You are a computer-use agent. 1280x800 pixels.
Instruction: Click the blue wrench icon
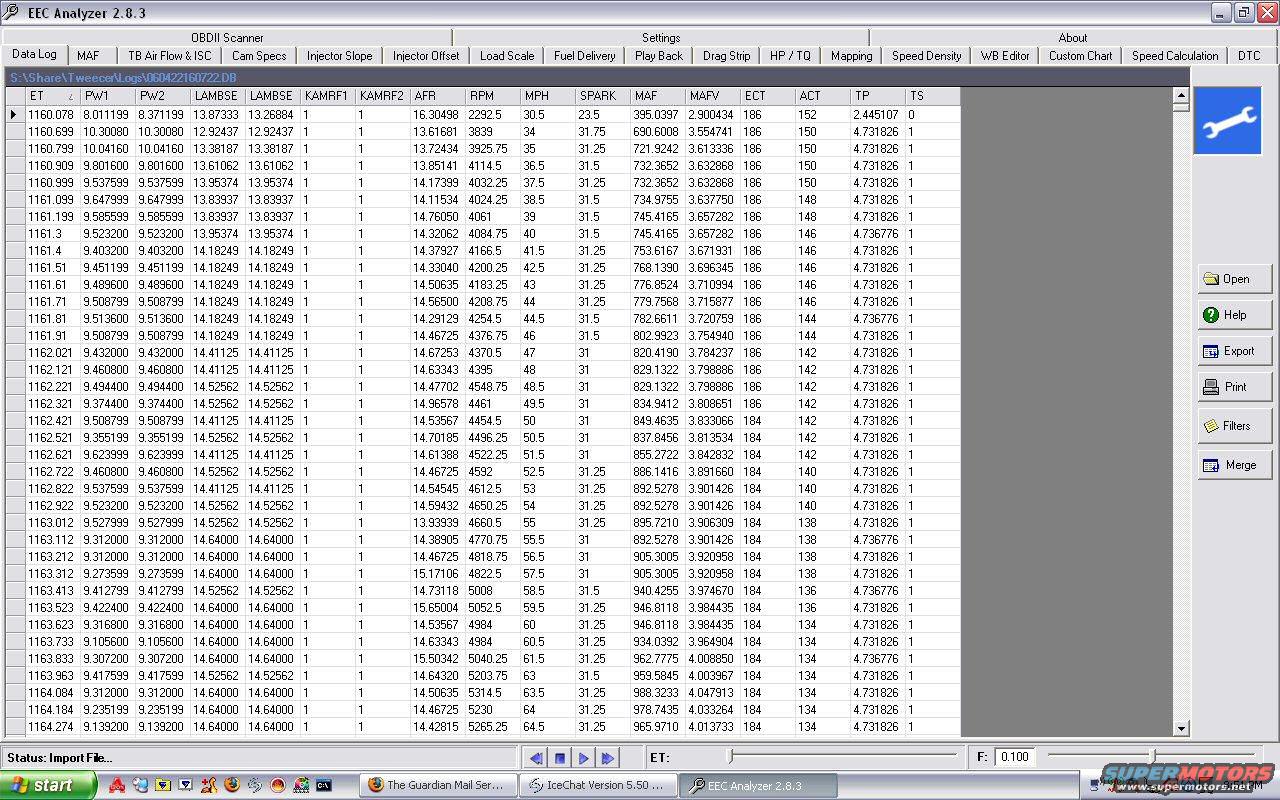1227,121
